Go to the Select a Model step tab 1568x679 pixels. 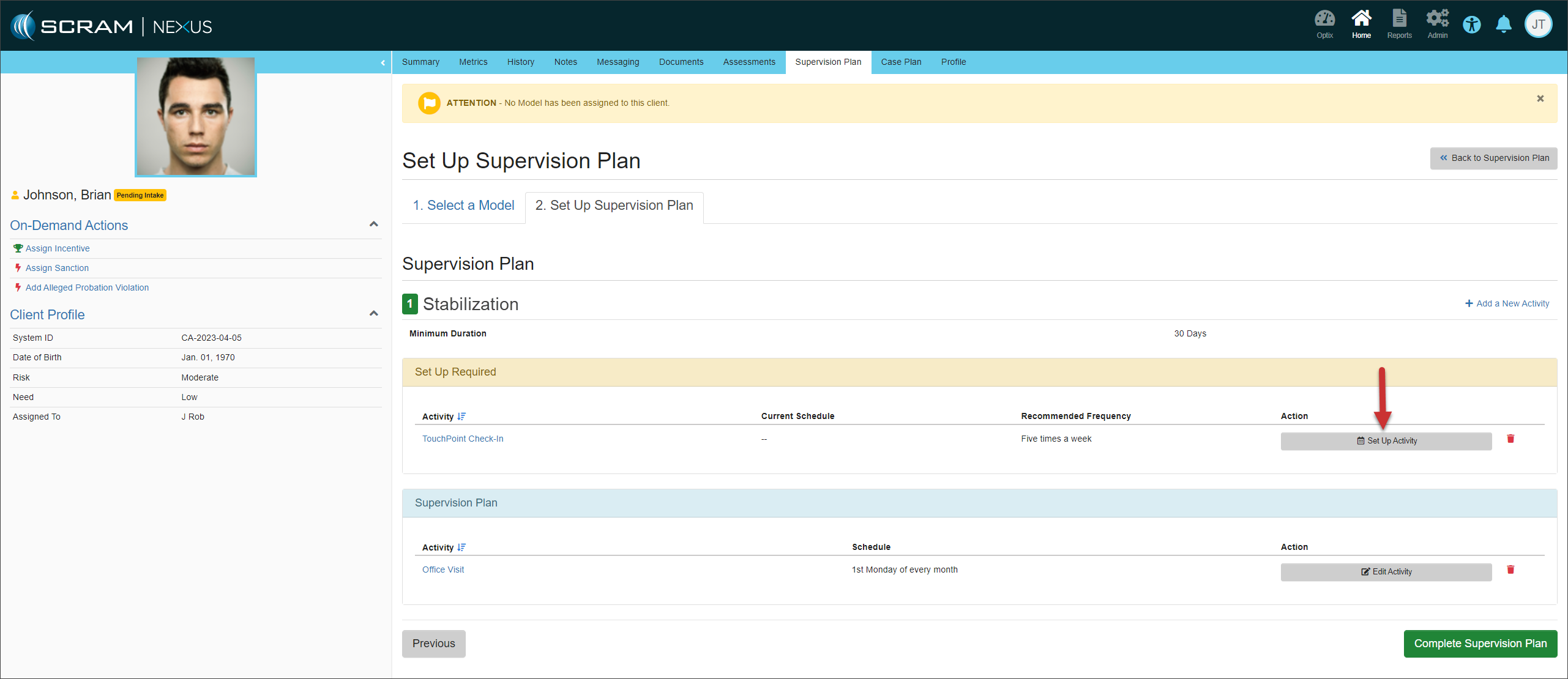(x=463, y=206)
